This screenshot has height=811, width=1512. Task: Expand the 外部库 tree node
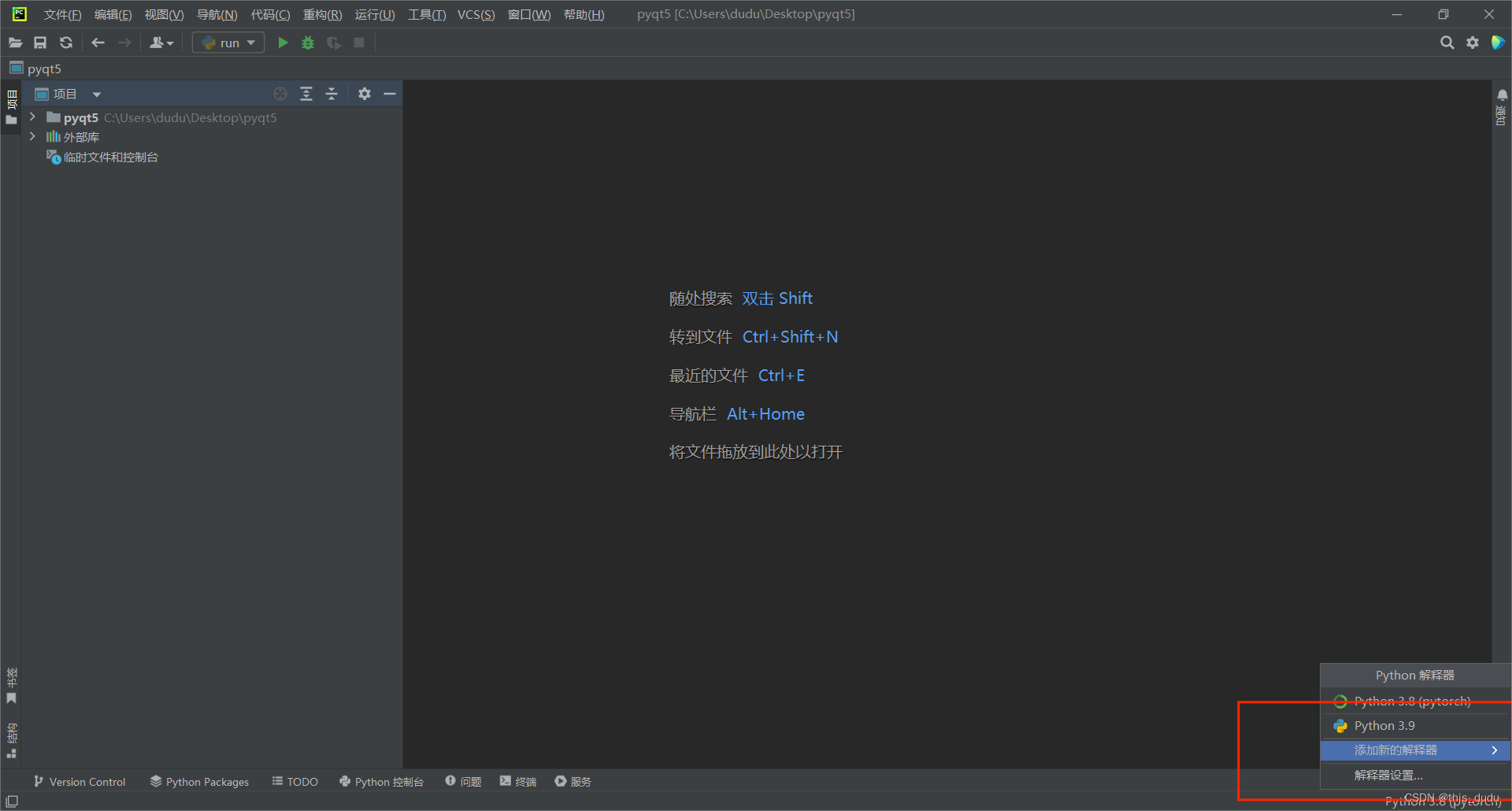pyautogui.click(x=32, y=136)
